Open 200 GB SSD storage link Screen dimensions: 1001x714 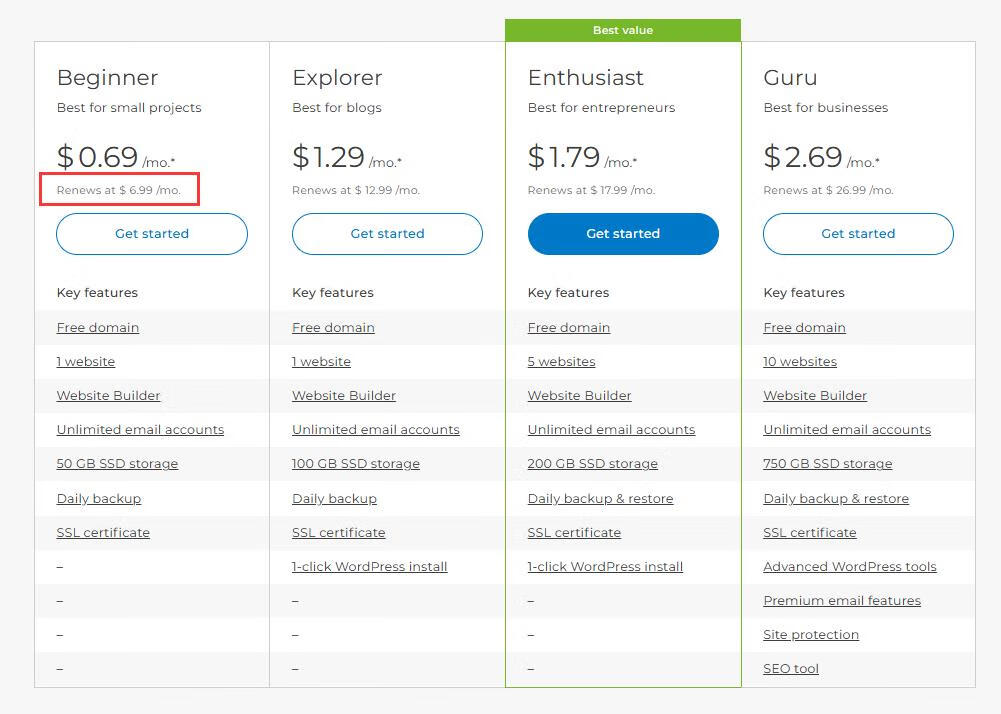click(593, 464)
